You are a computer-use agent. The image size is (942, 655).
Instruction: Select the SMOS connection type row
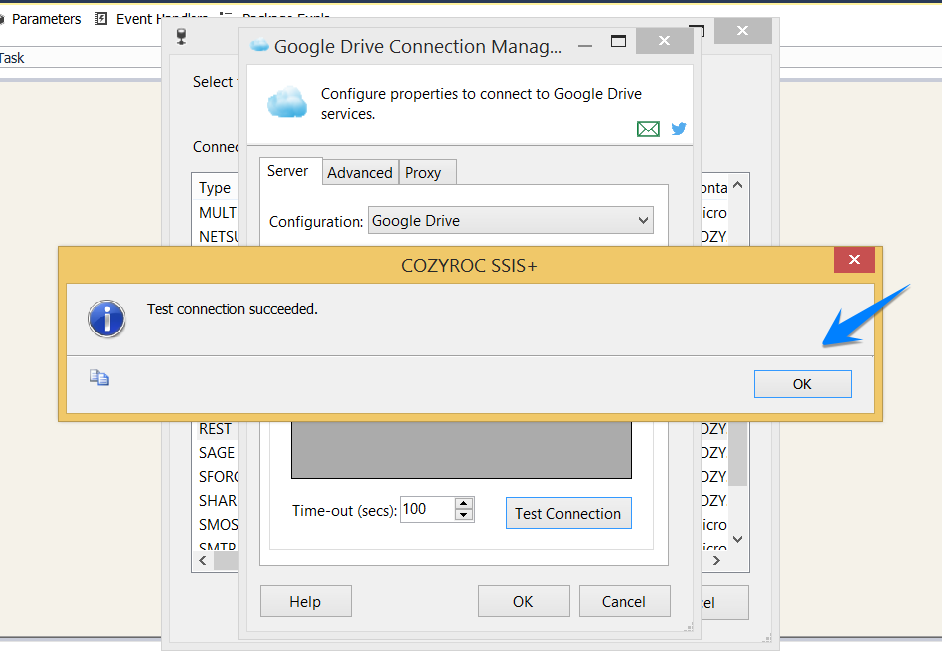(217, 525)
